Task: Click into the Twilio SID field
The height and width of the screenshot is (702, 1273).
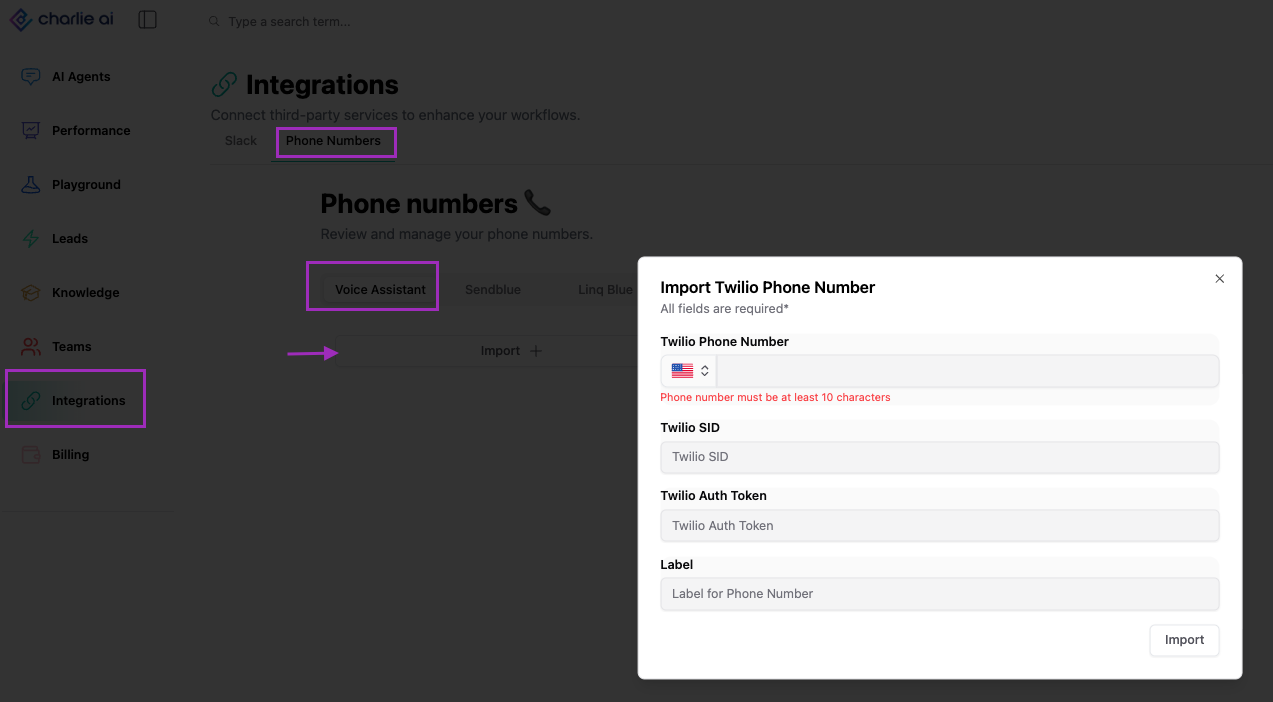Action: 940,457
